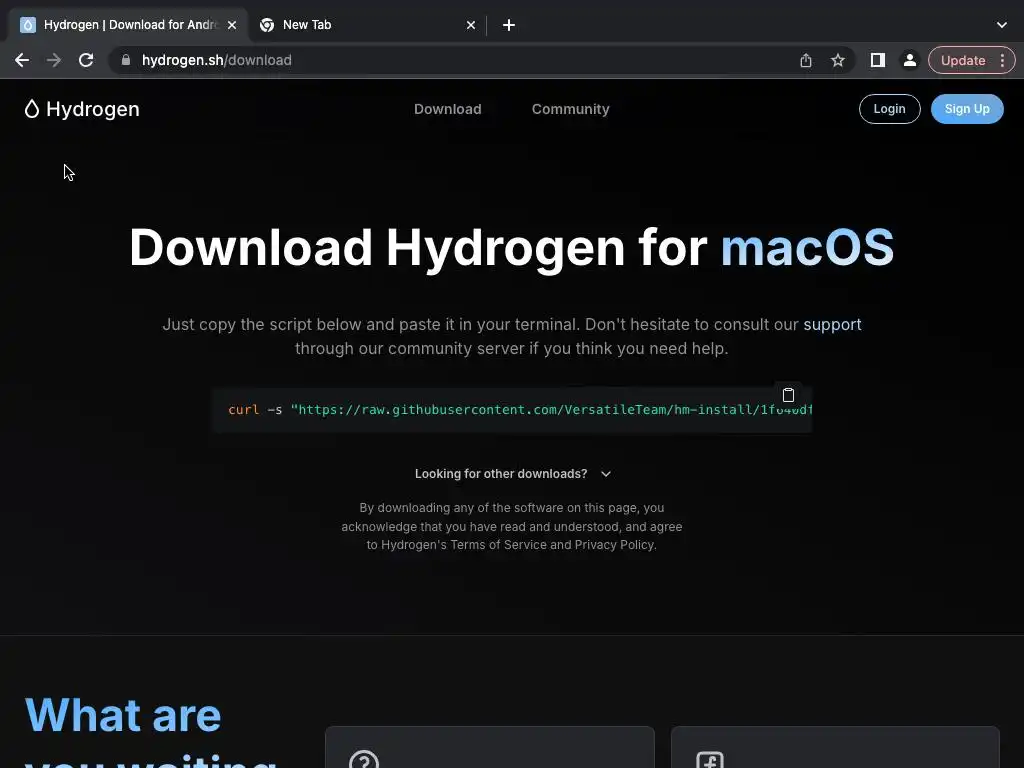1024x768 pixels.
Task: Bookmark this page with the star icon
Action: tap(838, 60)
